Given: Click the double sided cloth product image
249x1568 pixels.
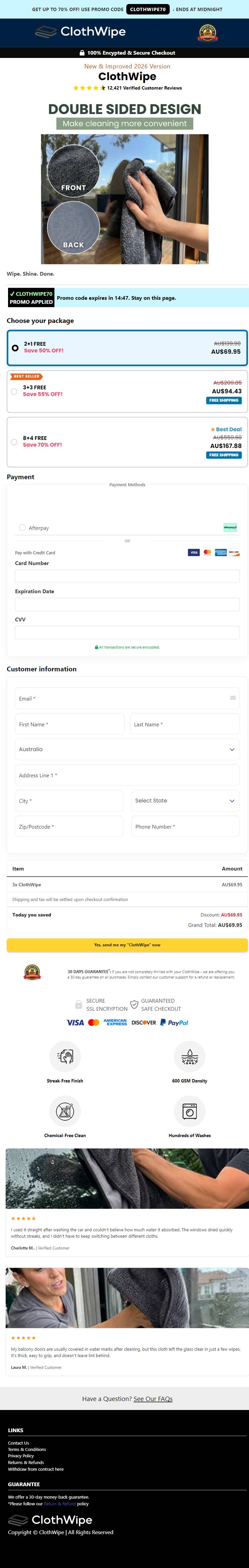Looking at the screenshot, I should (125, 199).
